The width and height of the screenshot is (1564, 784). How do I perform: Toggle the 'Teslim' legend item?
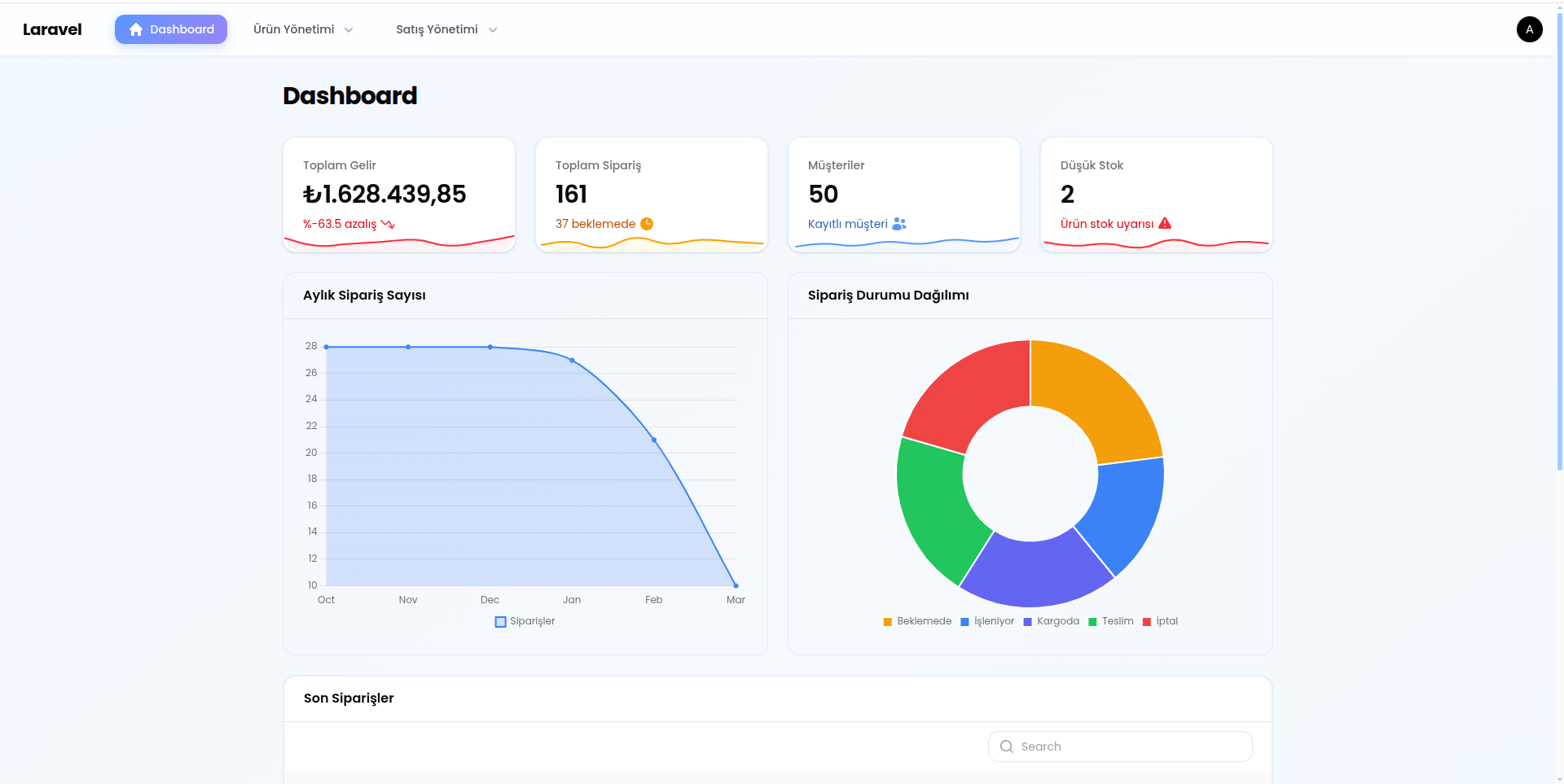coord(1111,621)
